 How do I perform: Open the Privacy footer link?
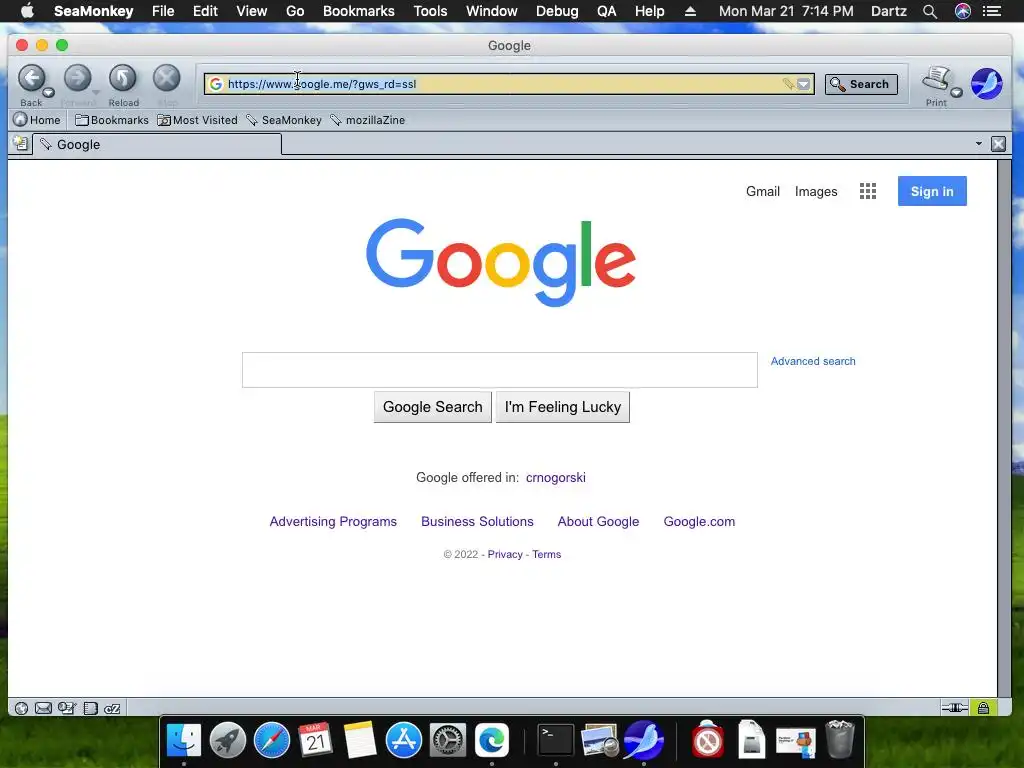505,554
